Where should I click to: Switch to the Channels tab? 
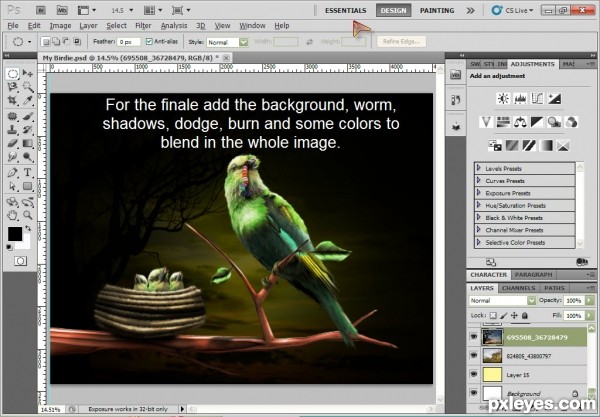point(518,288)
